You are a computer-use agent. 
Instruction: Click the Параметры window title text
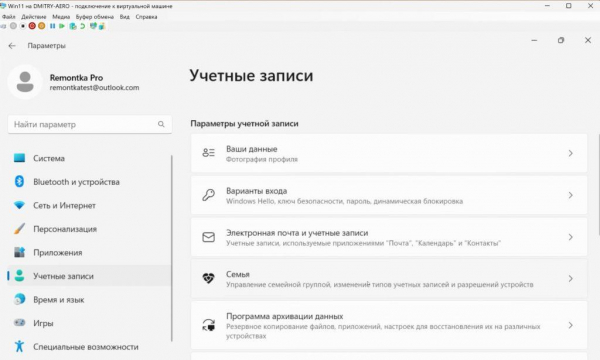click(x=46, y=46)
